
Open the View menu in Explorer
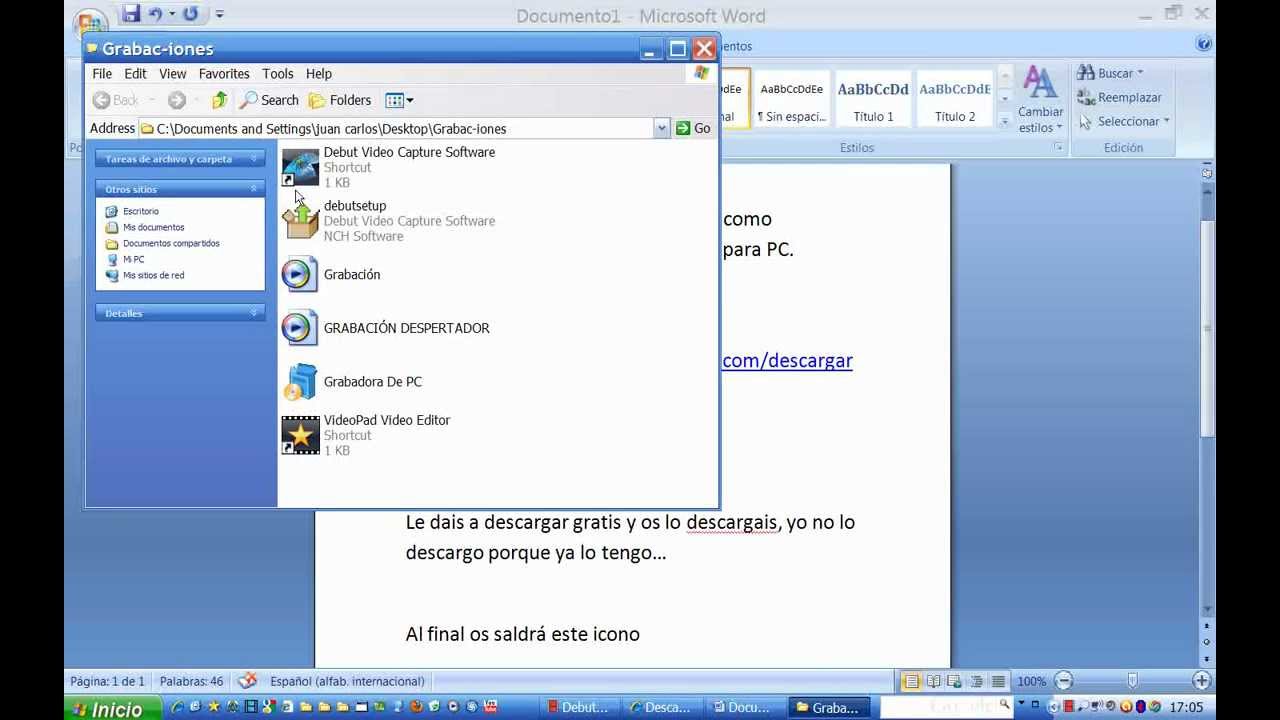pos(172,74)
